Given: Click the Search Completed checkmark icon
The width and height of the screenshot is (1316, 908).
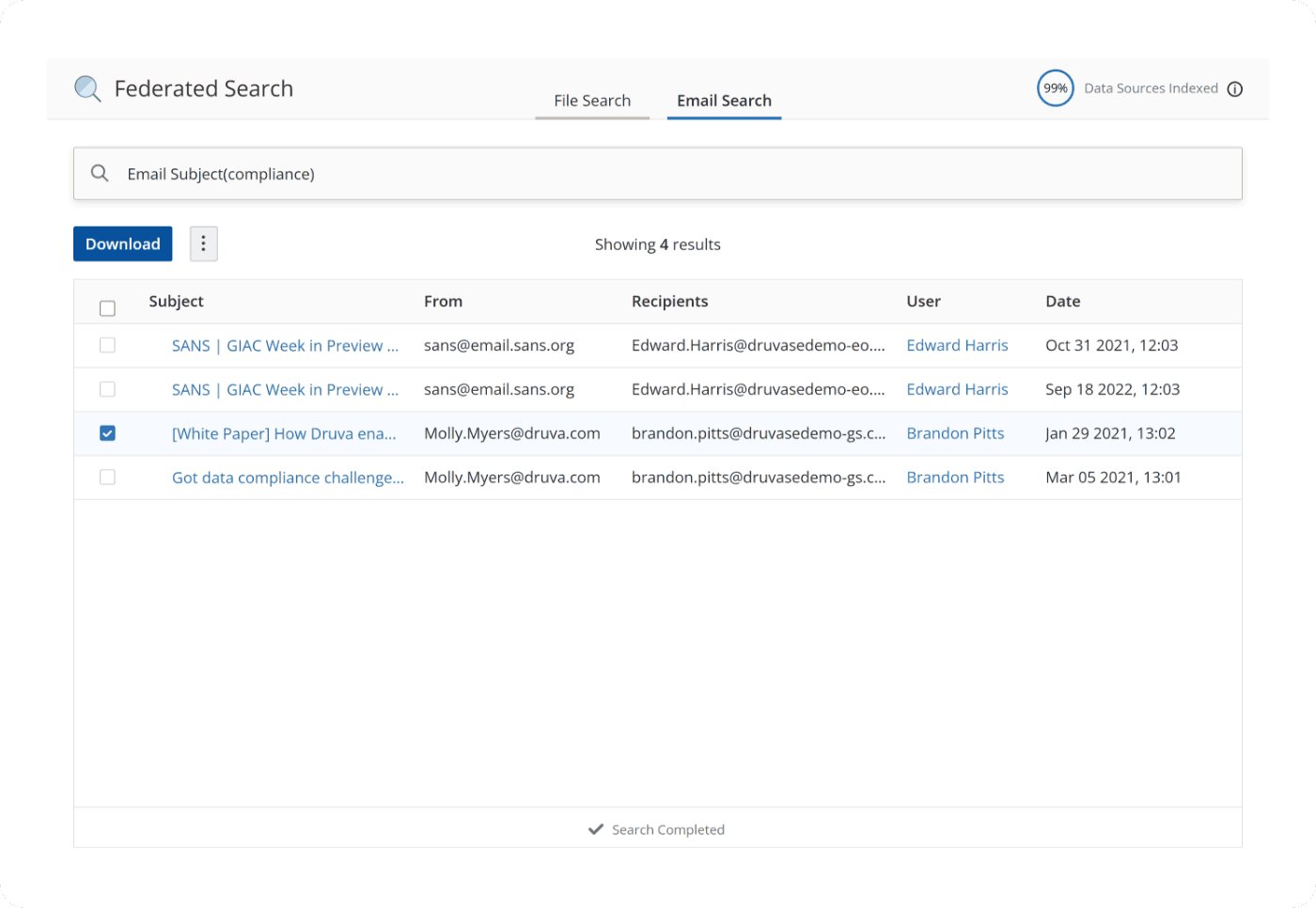Looking at the screenshot, I should (595, 829).
